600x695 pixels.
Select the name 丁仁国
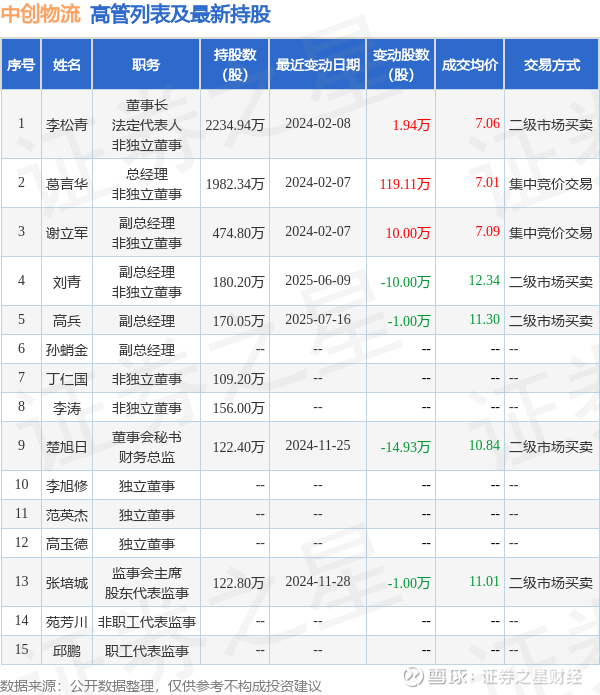click(x=66, y=379)
